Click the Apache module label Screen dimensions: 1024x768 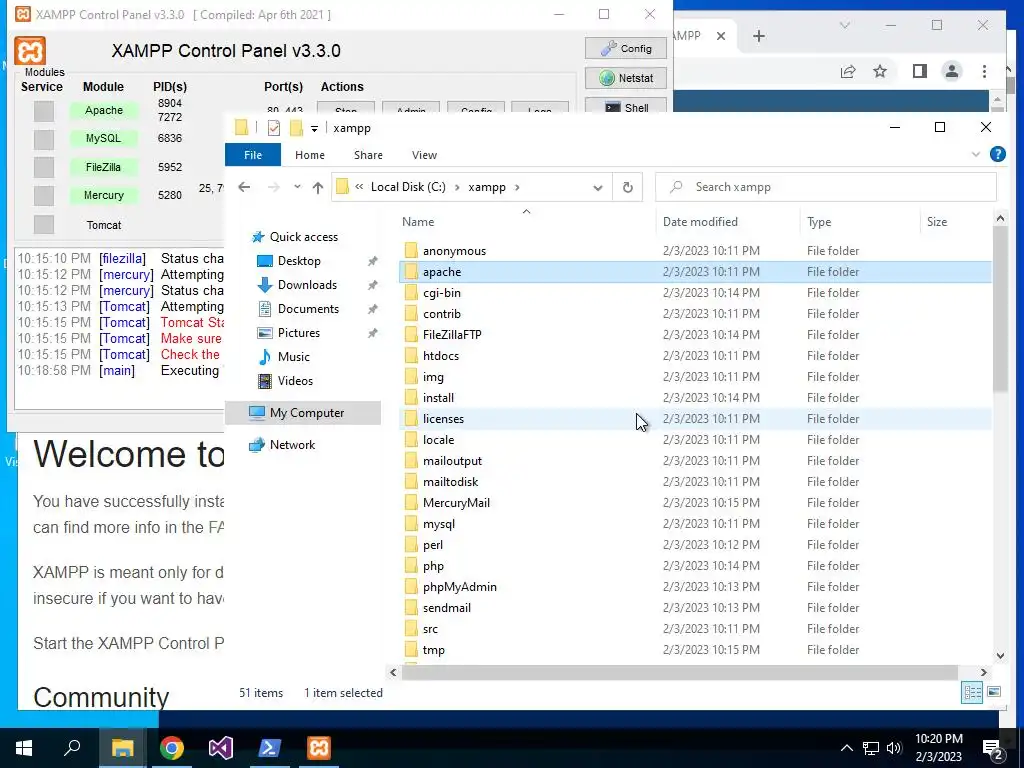(104, 110)
